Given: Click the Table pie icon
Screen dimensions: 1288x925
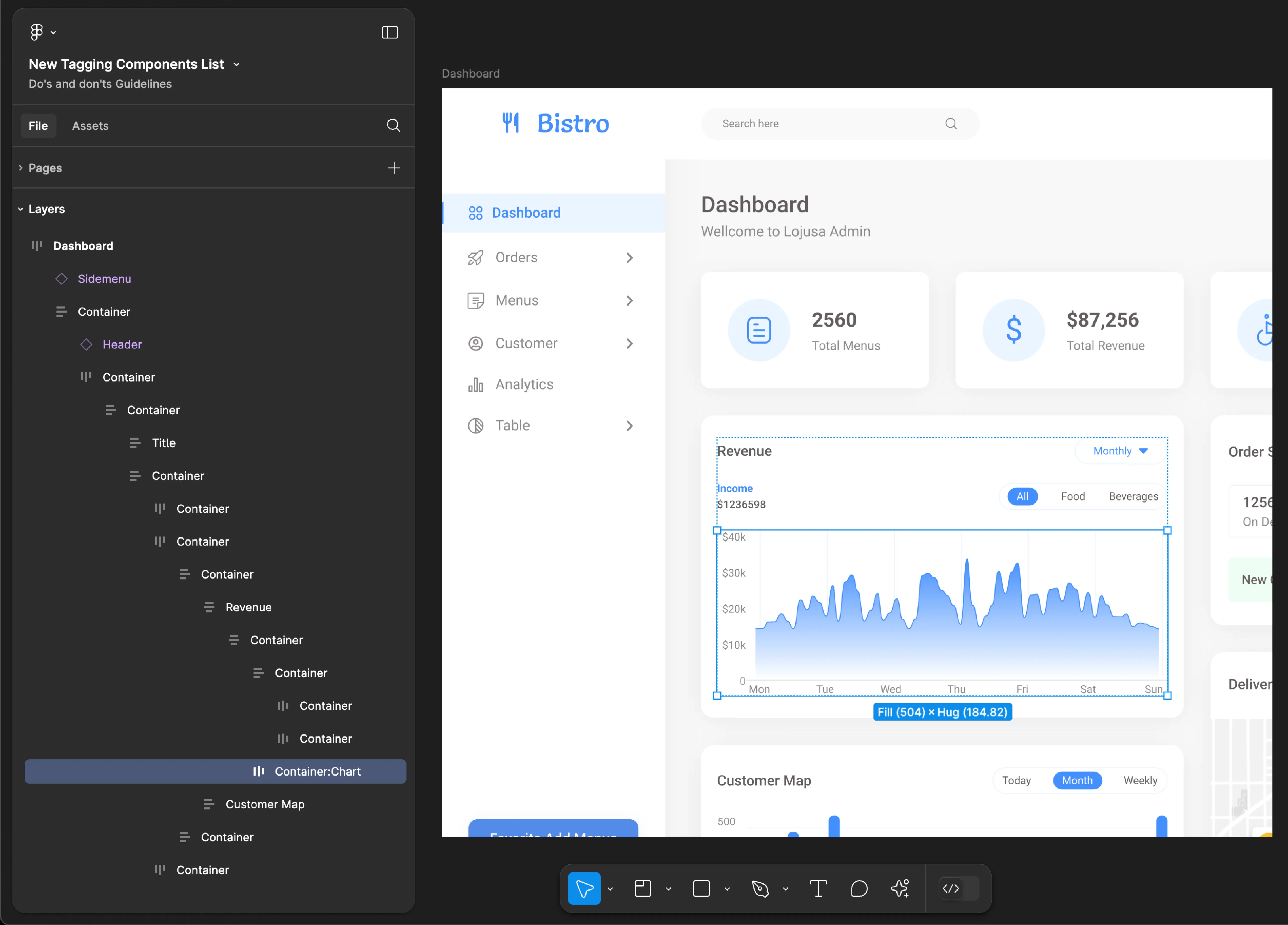Looking at the screenshot, I should [x=475, y=426].
